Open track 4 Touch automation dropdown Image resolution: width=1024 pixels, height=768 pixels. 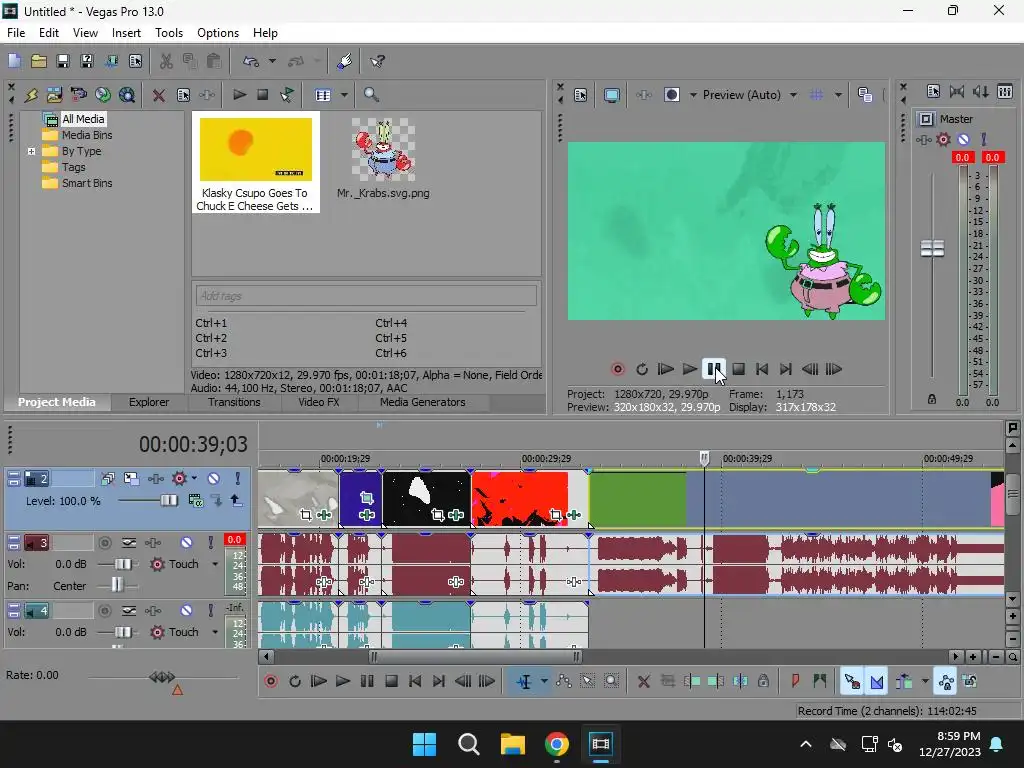click(215, 632)
